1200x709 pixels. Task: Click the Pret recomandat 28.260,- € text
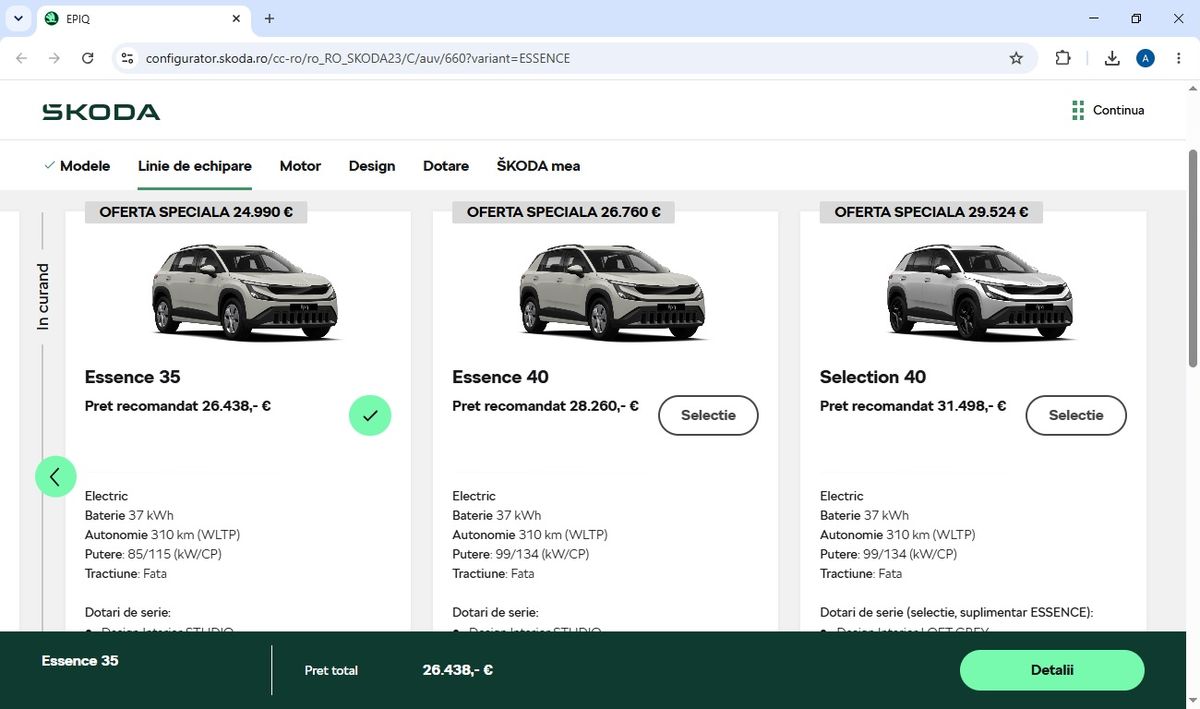[545, 406]
